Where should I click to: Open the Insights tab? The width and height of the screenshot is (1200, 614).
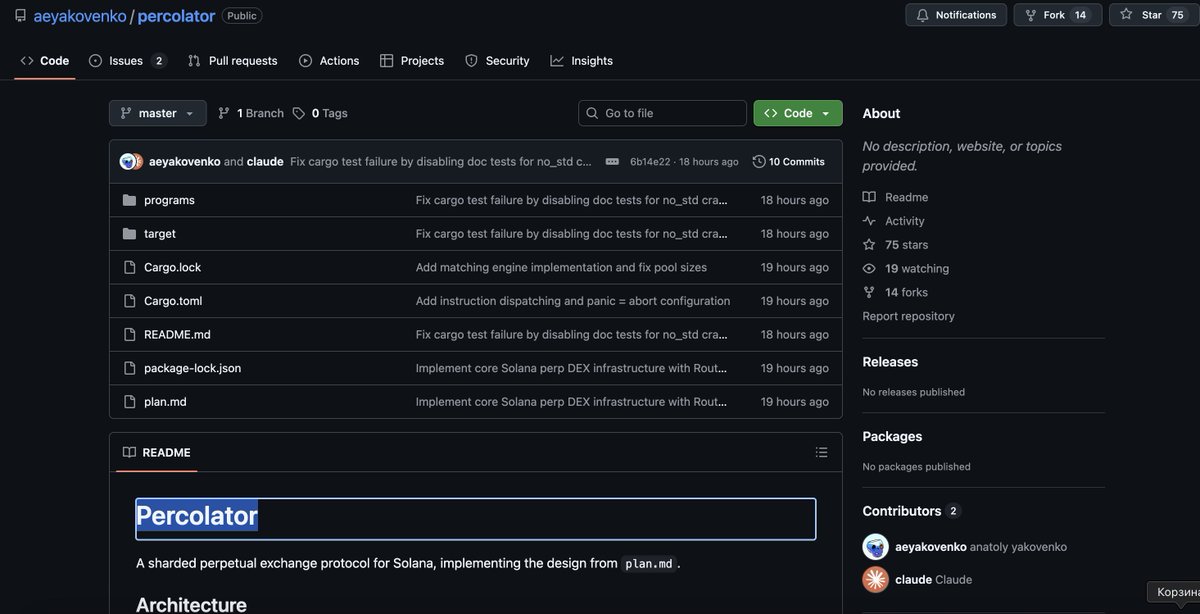click(581, 61)
